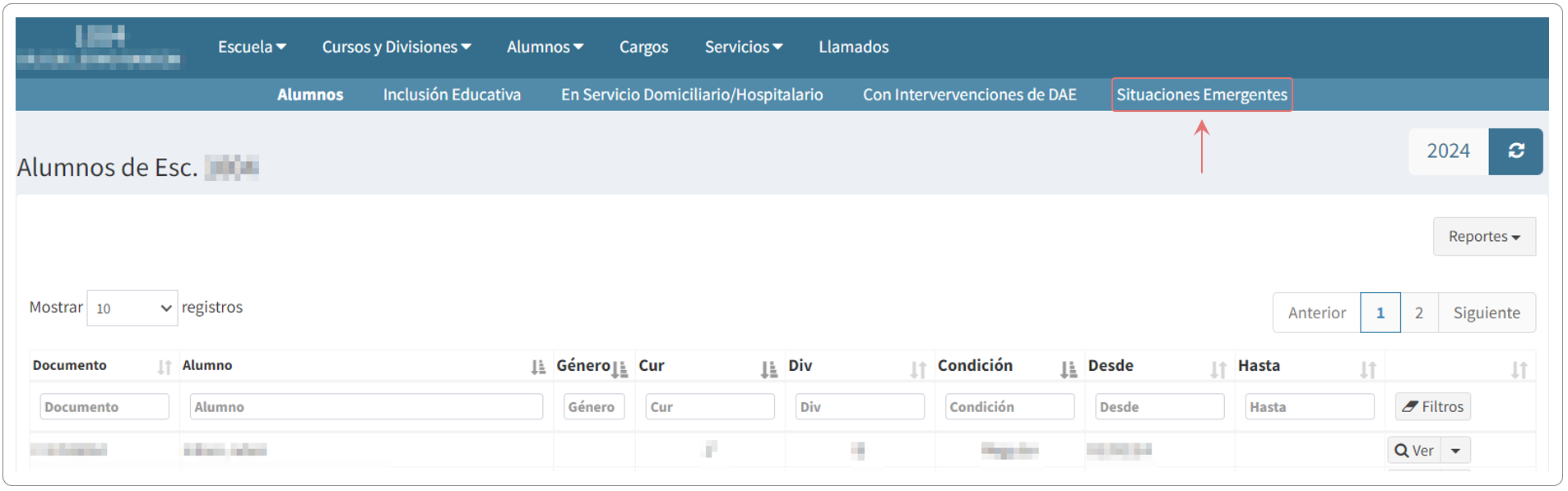Sort table by Alumno column icon
Image resolution: width=1568 pixels, height=491 pixels.
point(538,368)
